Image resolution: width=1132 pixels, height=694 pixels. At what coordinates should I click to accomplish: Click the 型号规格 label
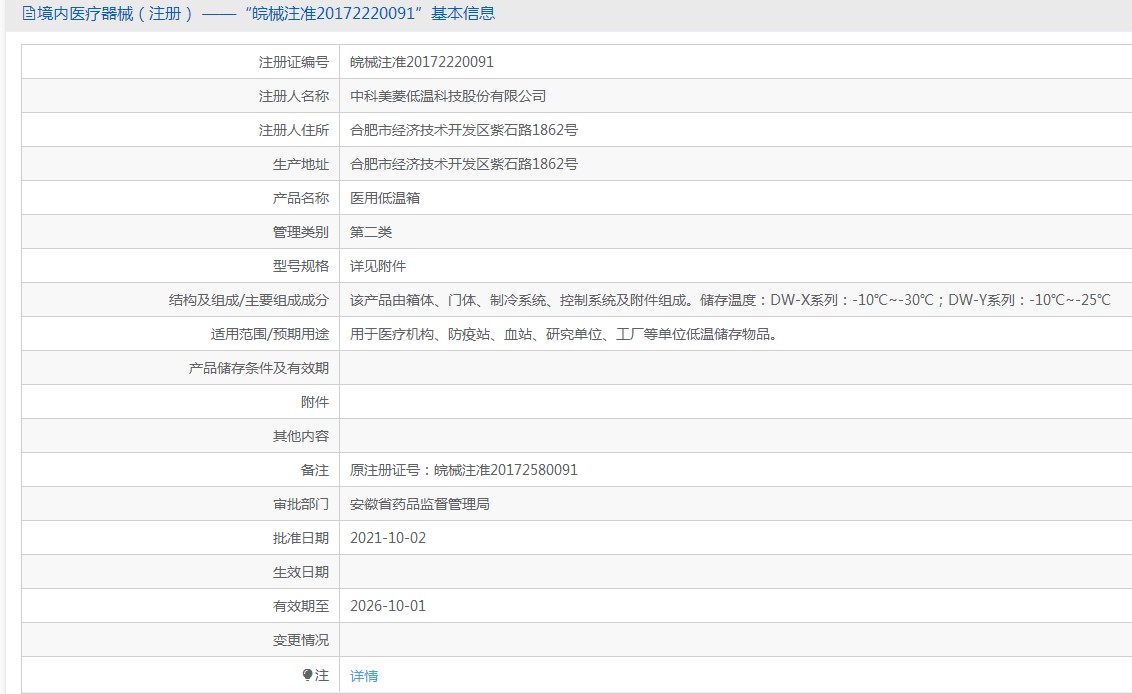[x=301, y=266]
